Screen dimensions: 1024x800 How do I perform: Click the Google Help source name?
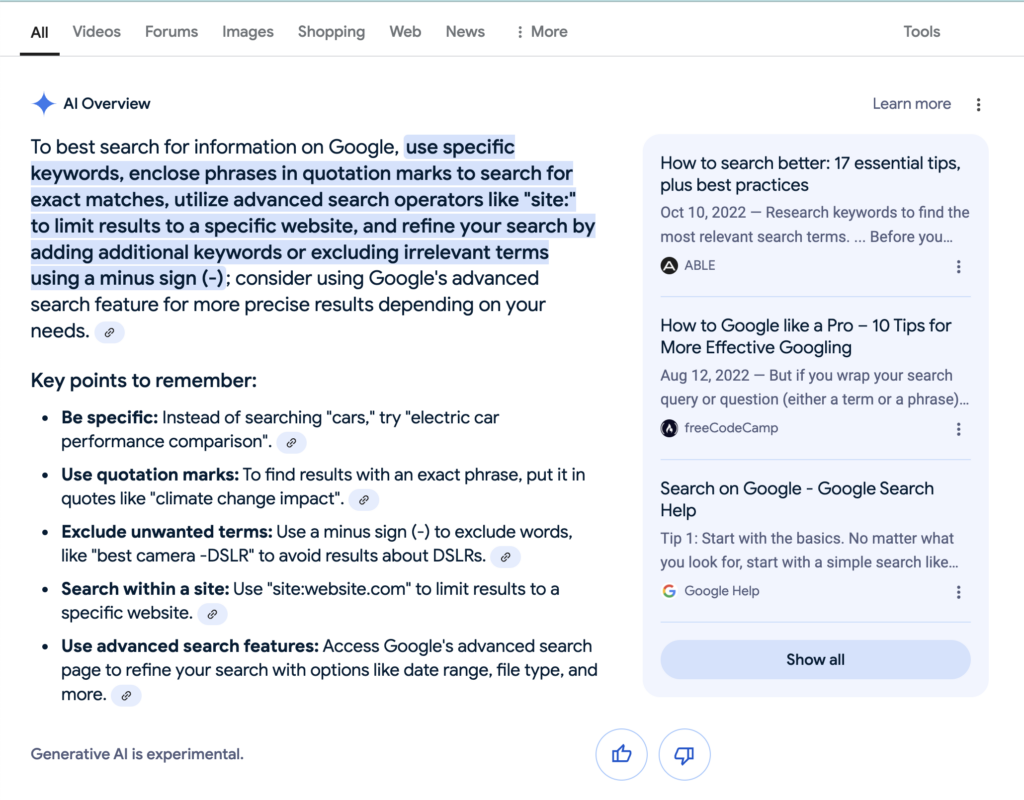pos(722,591)
